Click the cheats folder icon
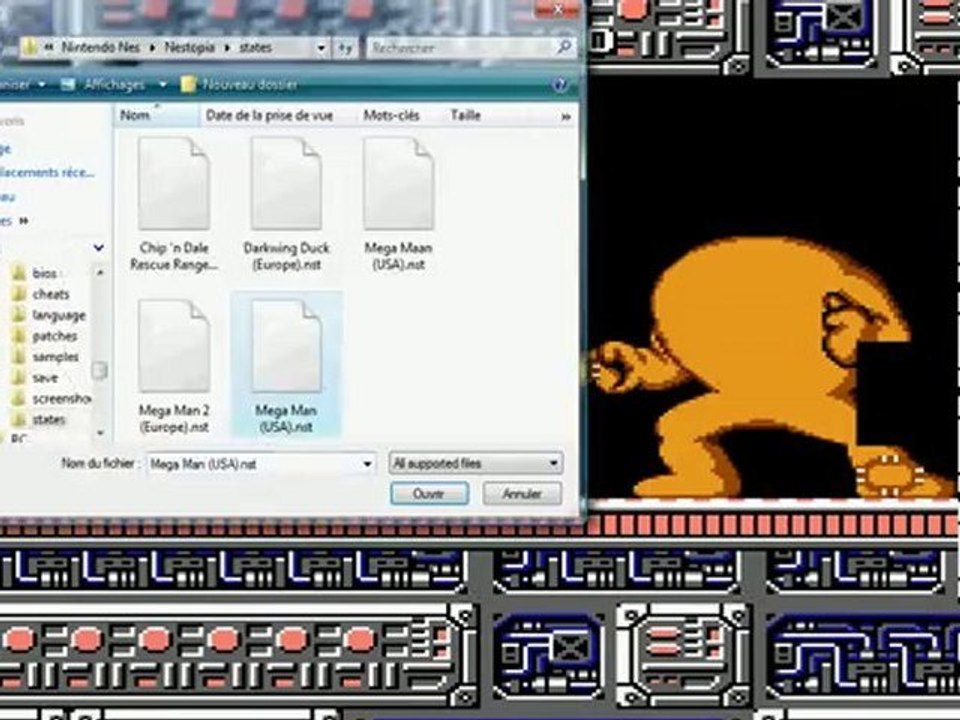This screenshot has width=960, height=720. 19,294
